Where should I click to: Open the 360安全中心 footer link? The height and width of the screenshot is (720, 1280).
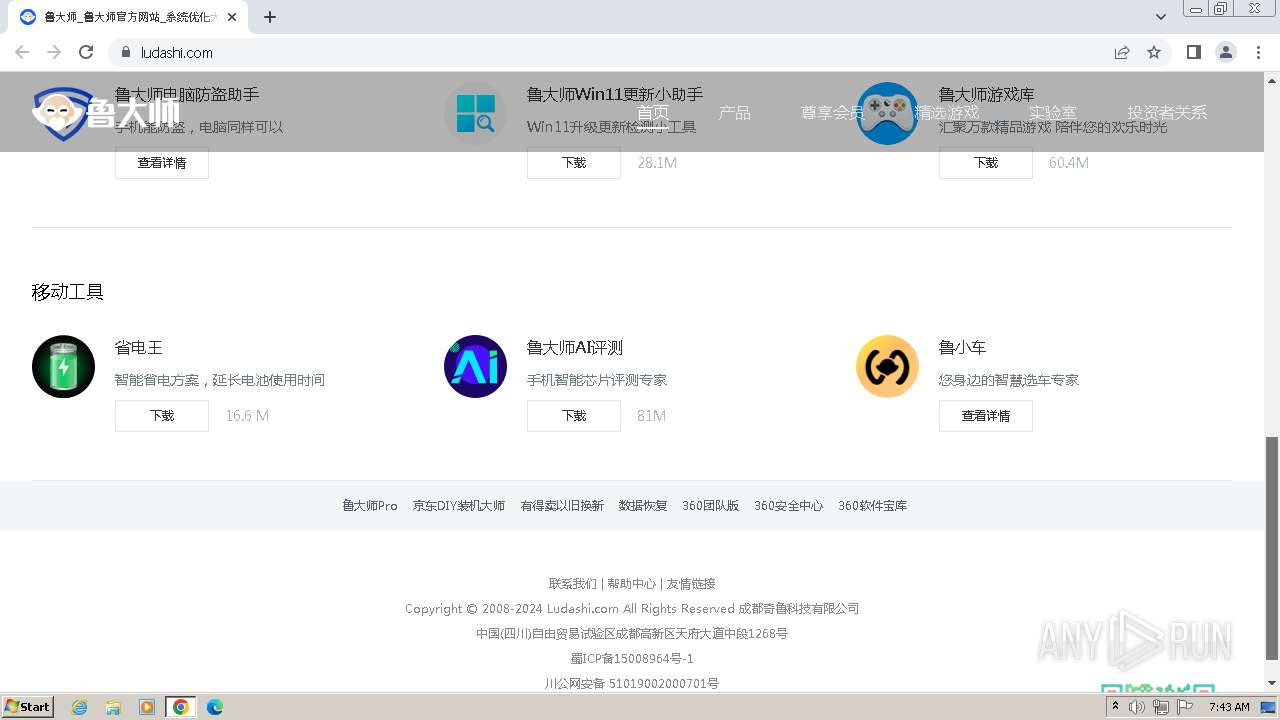(789, 506)
